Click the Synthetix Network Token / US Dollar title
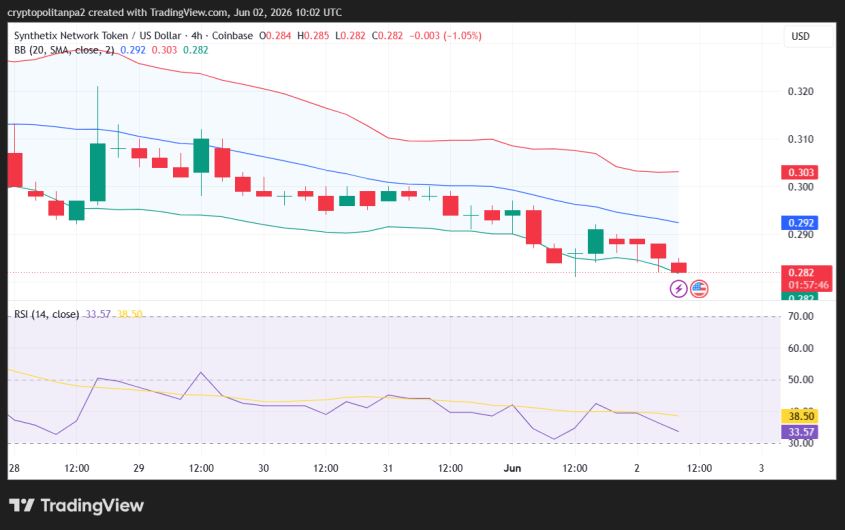 (x=98, y=36)
